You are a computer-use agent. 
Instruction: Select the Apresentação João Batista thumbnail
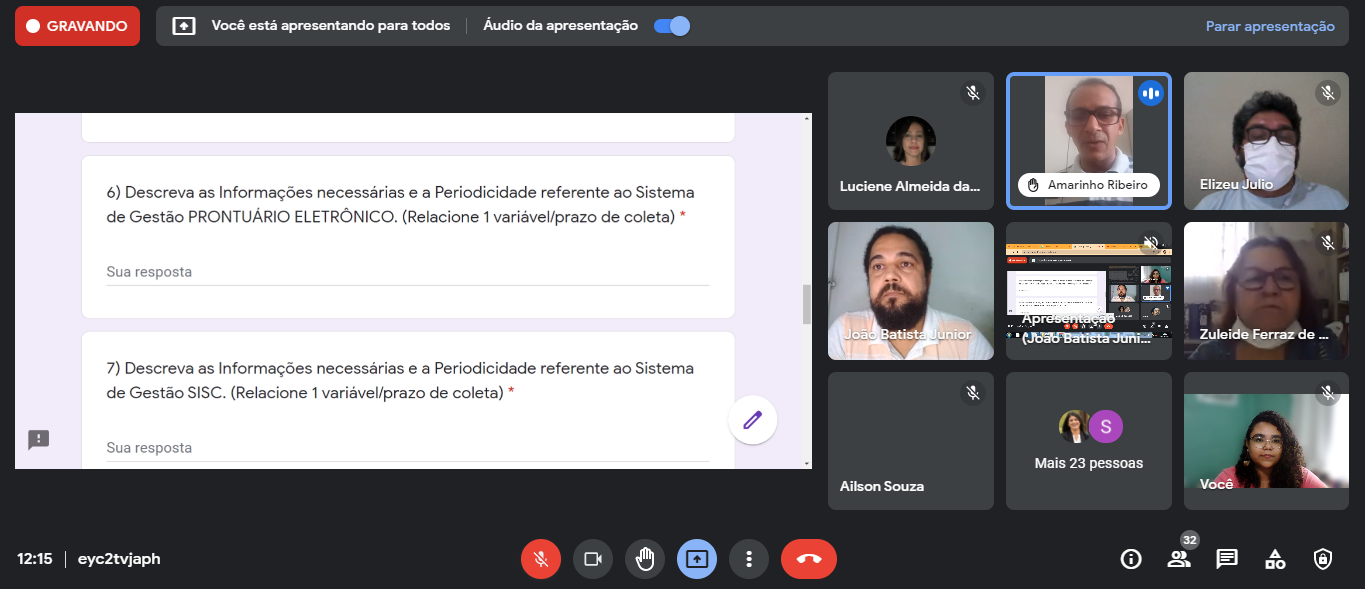(x=1088, y=291)
